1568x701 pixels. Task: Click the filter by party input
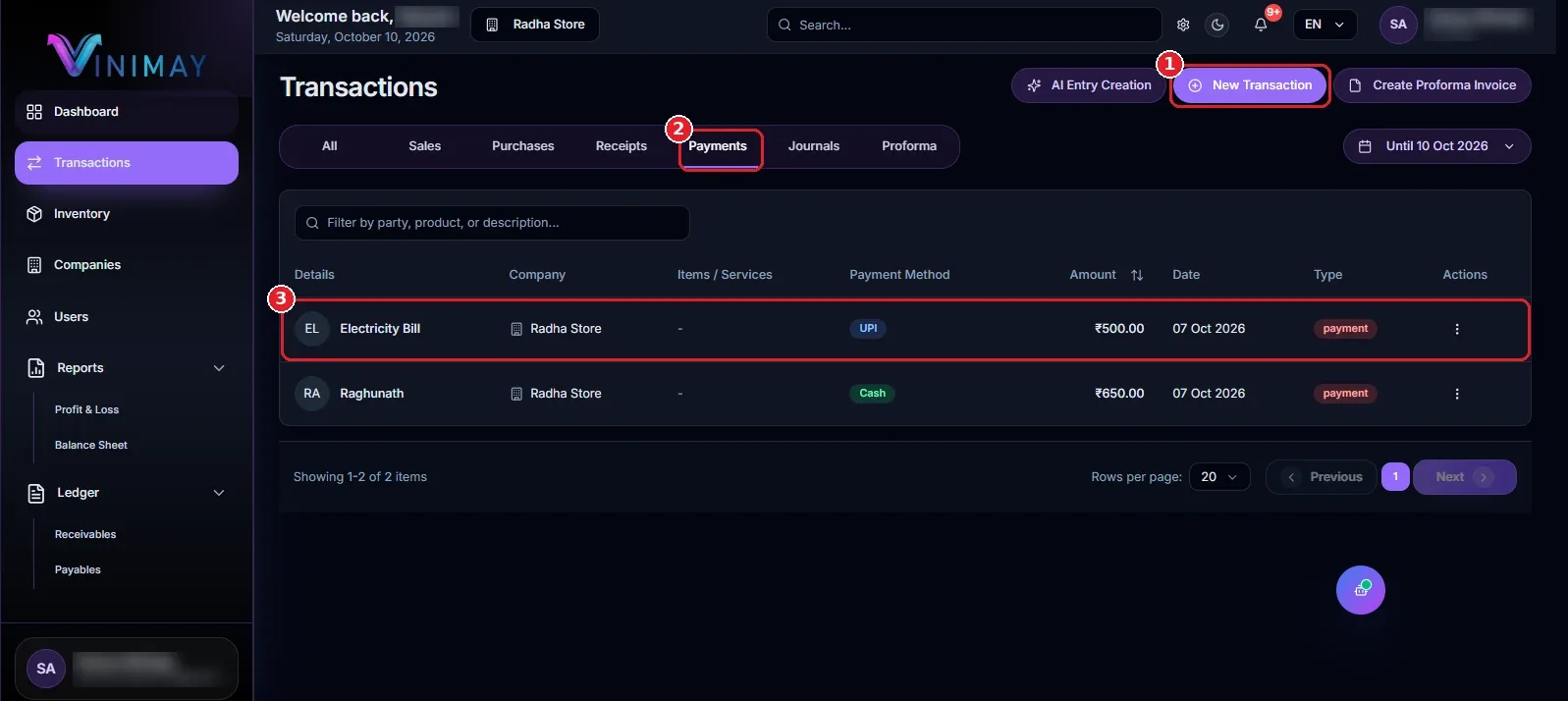(492, 223)
